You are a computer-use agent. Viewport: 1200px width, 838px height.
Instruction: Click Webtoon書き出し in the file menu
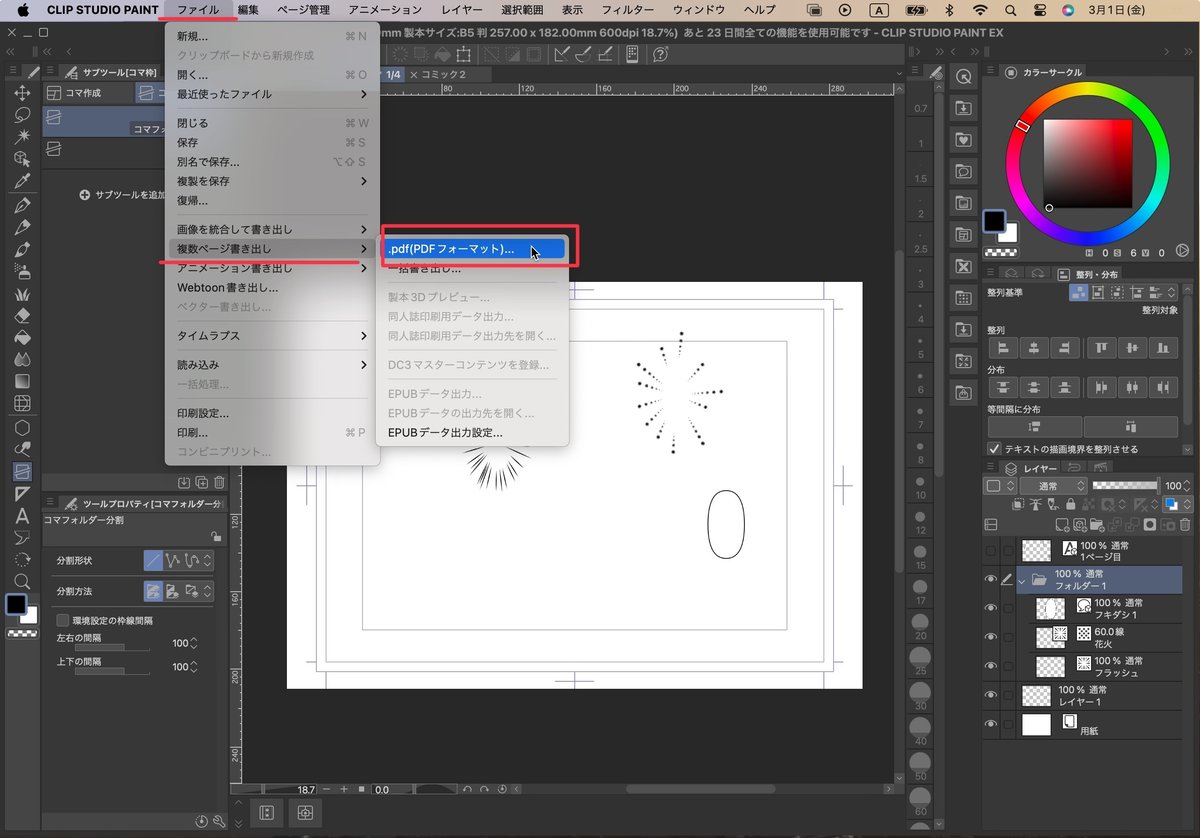click(230, 290)
